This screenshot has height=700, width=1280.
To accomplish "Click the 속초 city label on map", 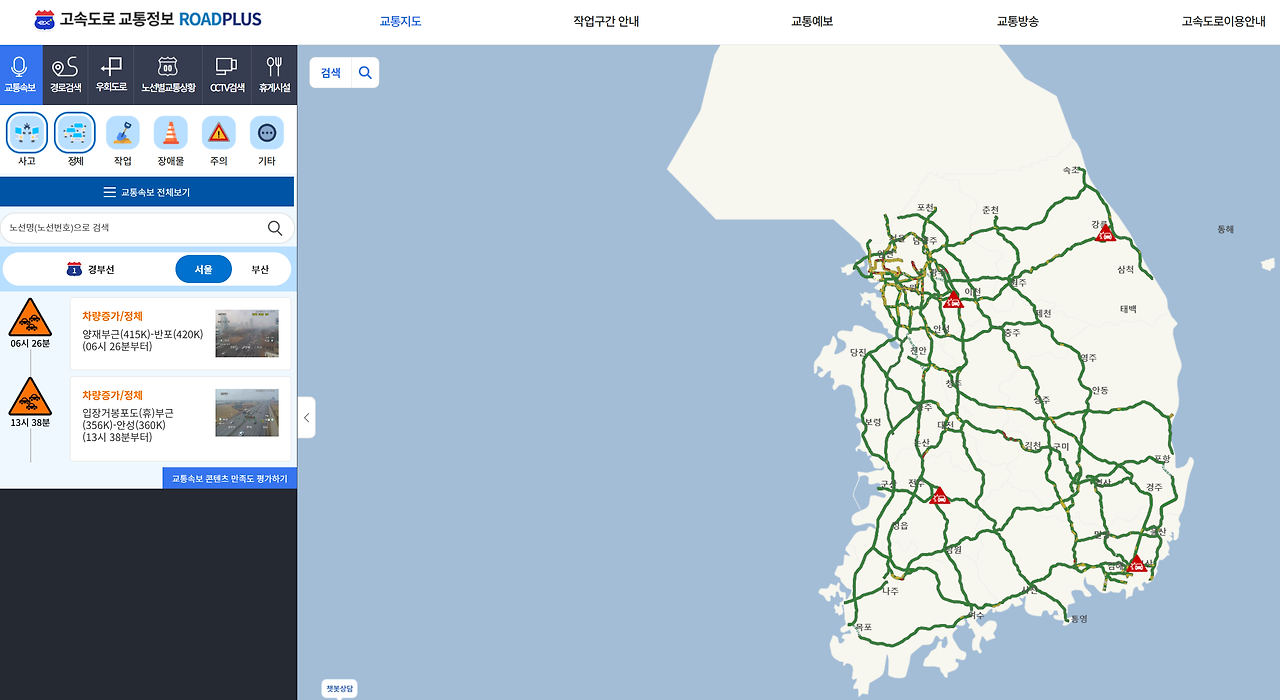I will tap(1072, 170).
